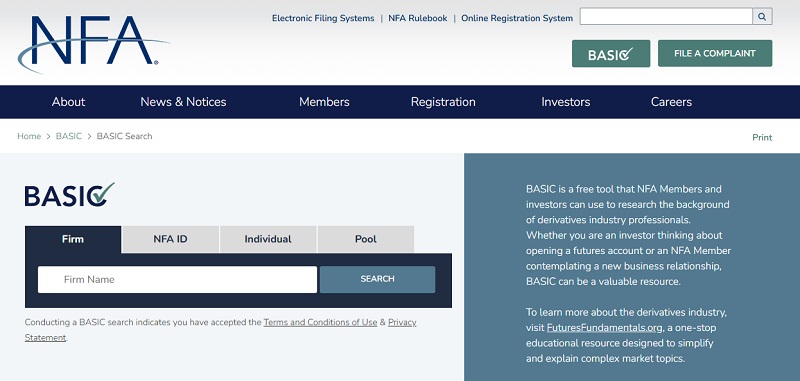Screen dimensions: 800x381
Task: Open the News & Notices menu
Action: point(183,102)
